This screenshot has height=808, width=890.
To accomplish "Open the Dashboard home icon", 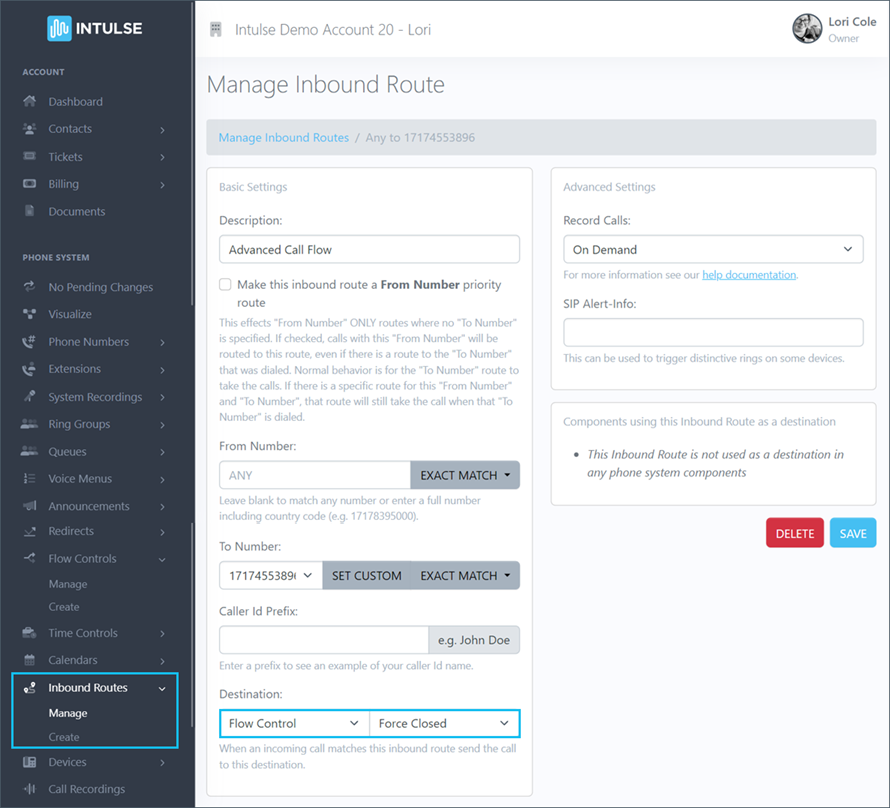I will click(x=30, y=101).
